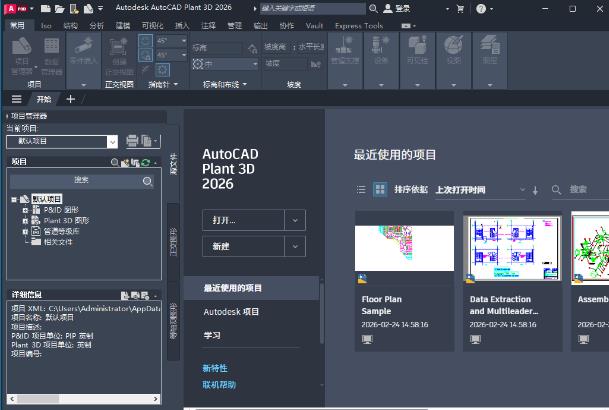Click the New file icon in quick access toolbar

pos(45,8)
